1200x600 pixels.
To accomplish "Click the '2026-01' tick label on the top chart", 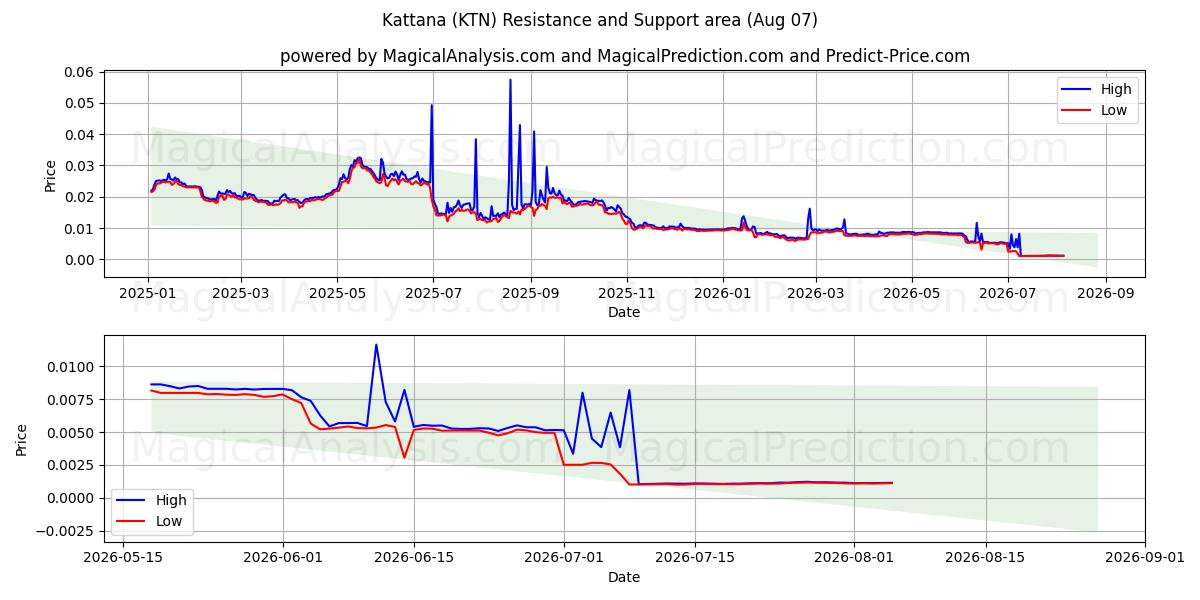I will tap(722, 294).
